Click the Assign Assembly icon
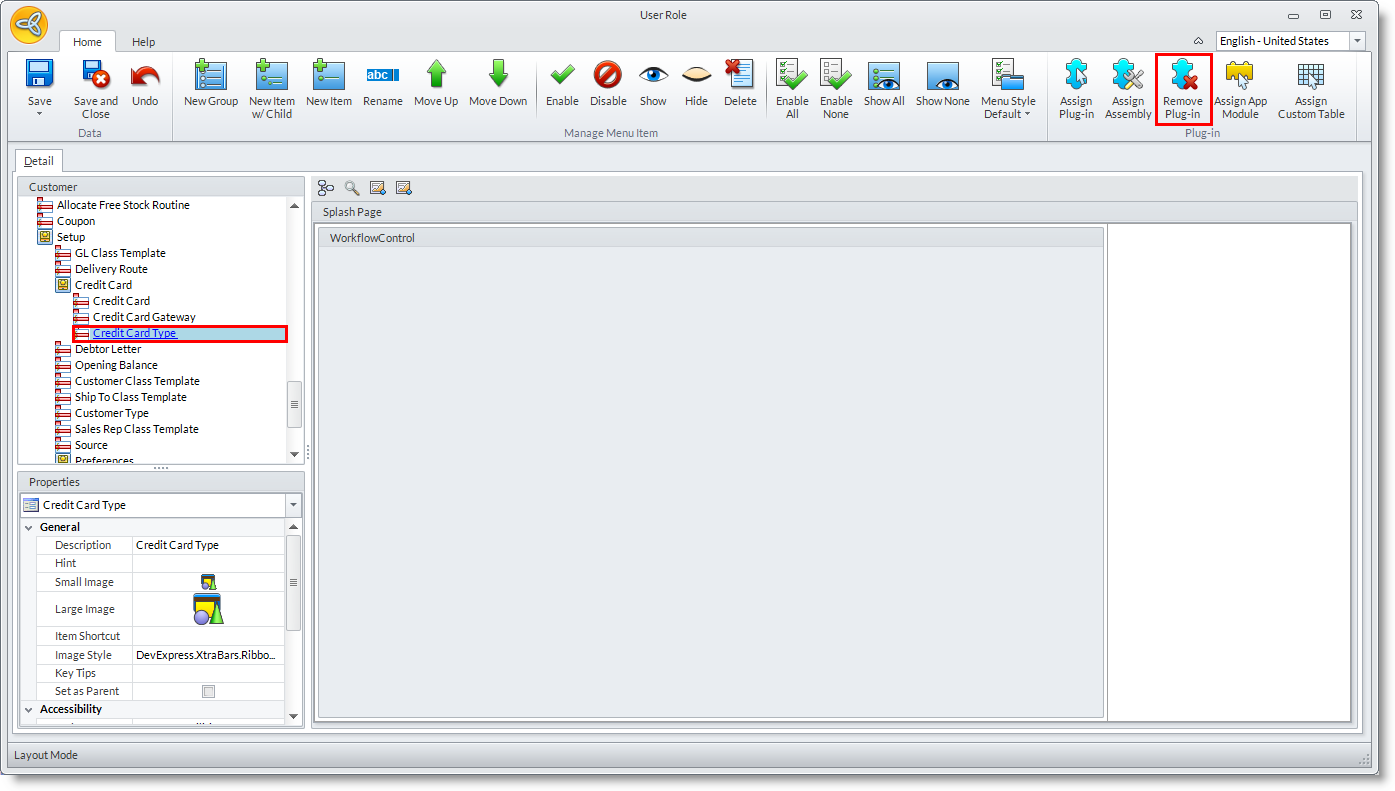Image resolution: width=1395 pixels, height=791 pixels. (1128, 76)
